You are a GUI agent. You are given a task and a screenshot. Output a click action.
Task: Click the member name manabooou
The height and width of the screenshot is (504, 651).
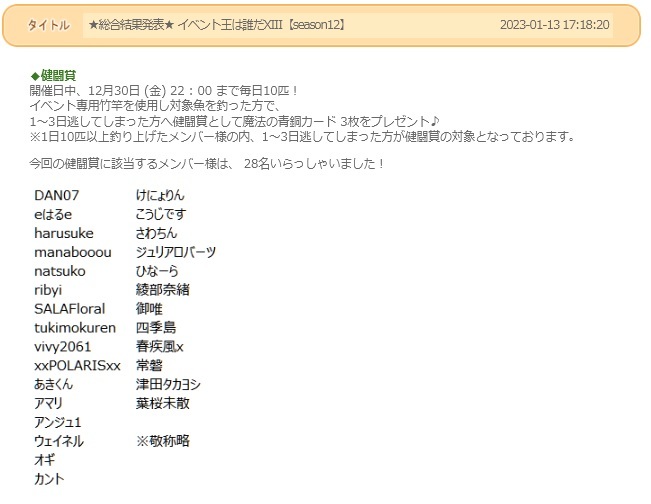pos(73,252)
